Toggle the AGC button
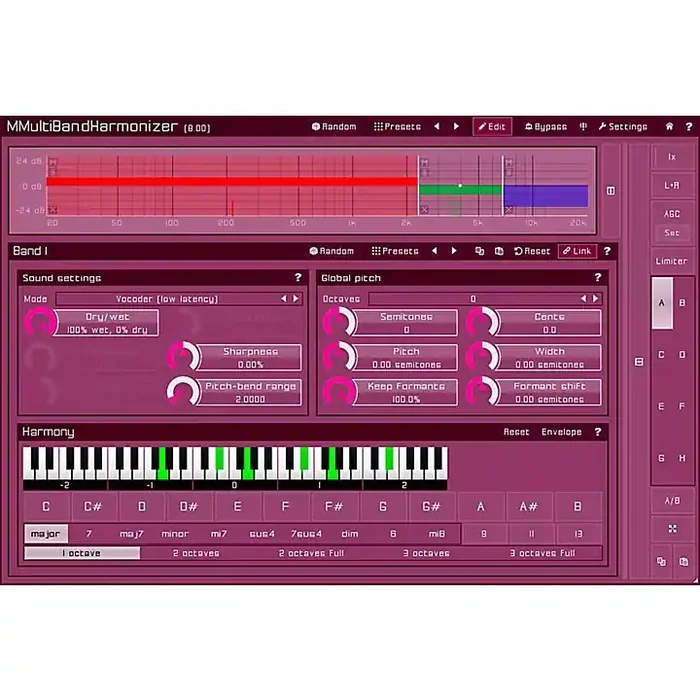Viewport: 700px width, 700px height. (x=672, y=214)
